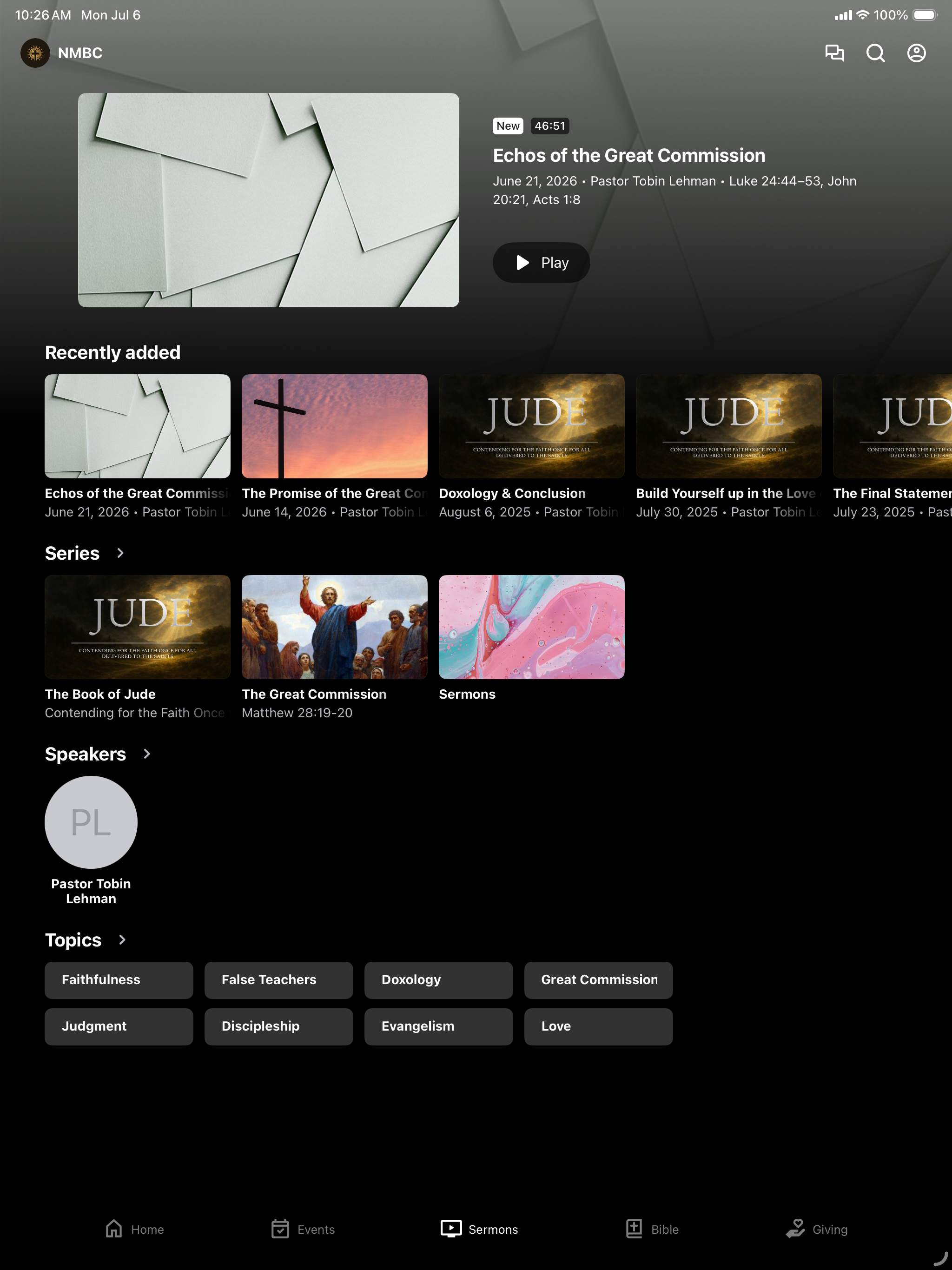Select speaker avatar PL
The height and width of the screenshot is (1270, 952).
pos(91,822)
